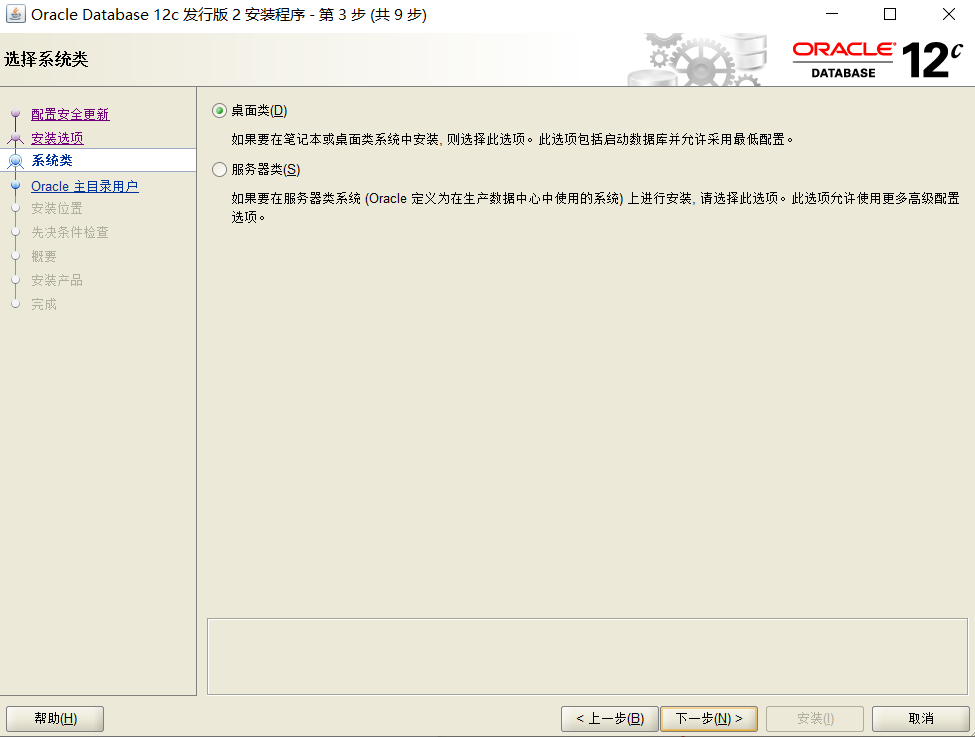Maximize the installer window

(890, 14)
